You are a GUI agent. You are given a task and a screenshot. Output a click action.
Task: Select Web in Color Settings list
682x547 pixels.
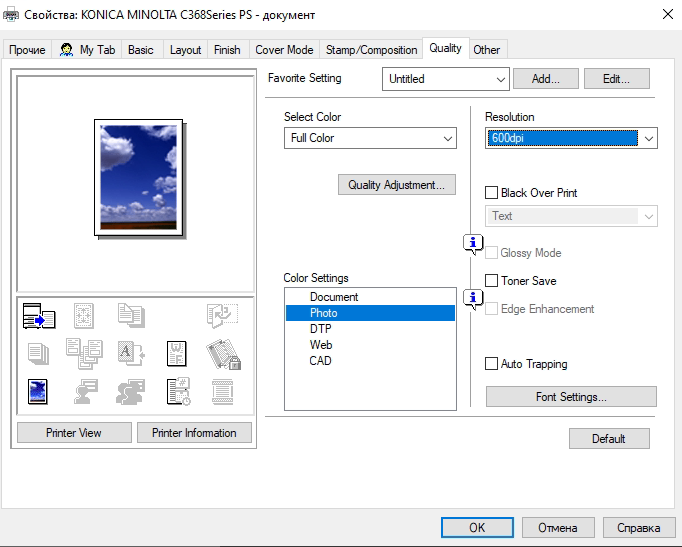click(x=370, y=345)
